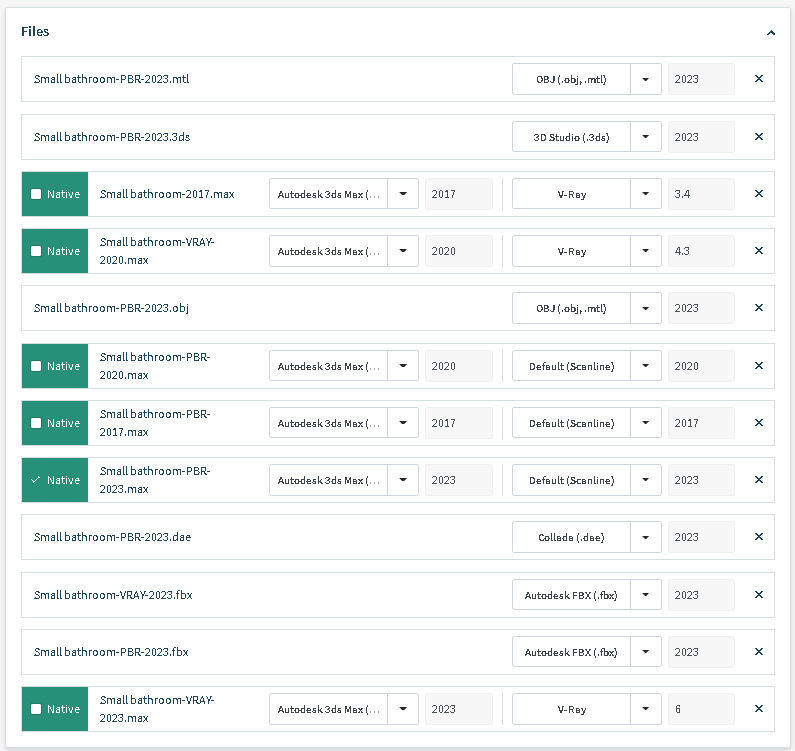Collapse the Files section
This screenshot has width=795, height=751.
[x=770, y=32]
